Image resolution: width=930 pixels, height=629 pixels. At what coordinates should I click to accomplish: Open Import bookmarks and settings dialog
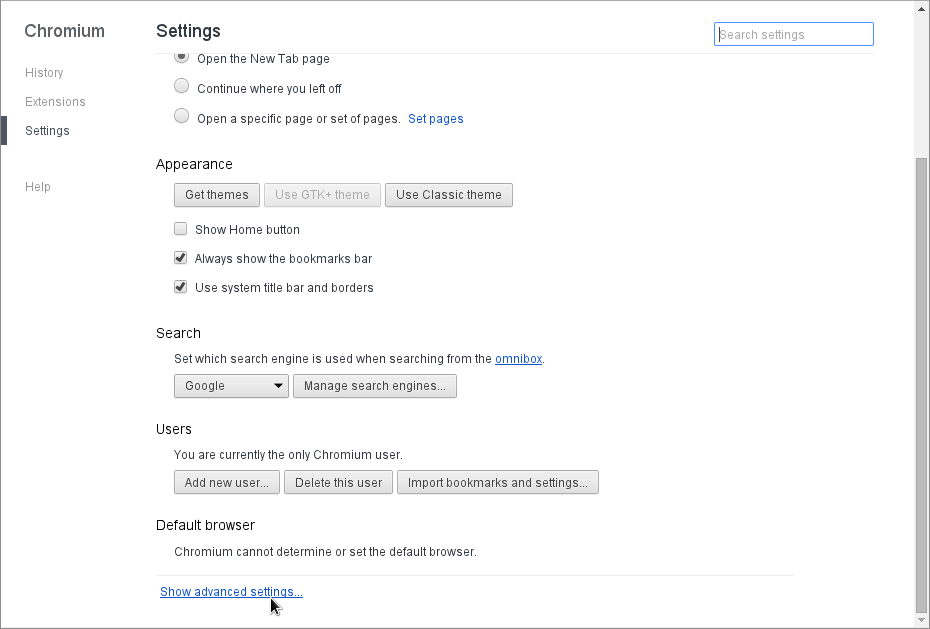[498, 483]
